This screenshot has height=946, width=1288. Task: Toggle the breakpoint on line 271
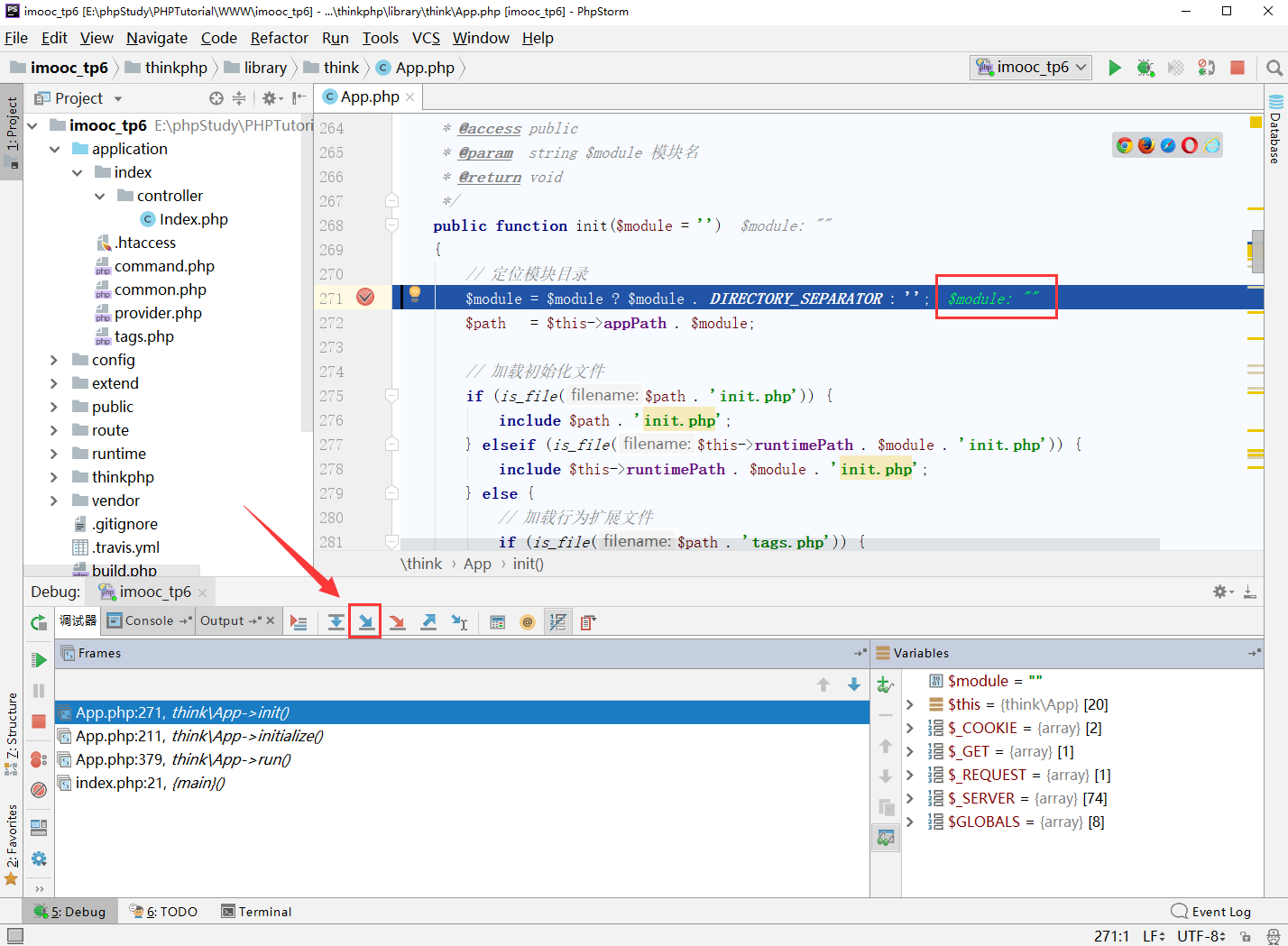pyautogui.click(x=365, y=298)
